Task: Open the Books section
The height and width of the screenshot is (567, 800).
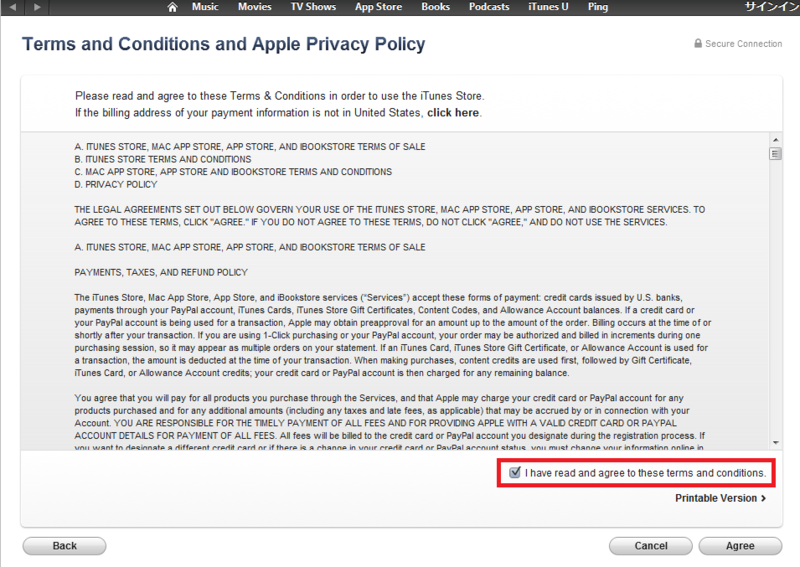Action: [x=436, y=7]
